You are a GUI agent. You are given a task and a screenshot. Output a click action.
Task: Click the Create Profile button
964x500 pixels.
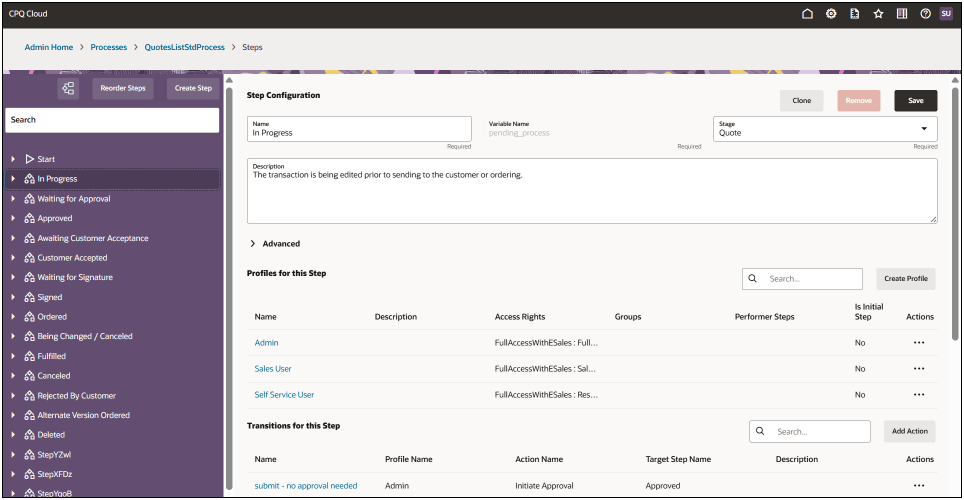coord(906,279)
